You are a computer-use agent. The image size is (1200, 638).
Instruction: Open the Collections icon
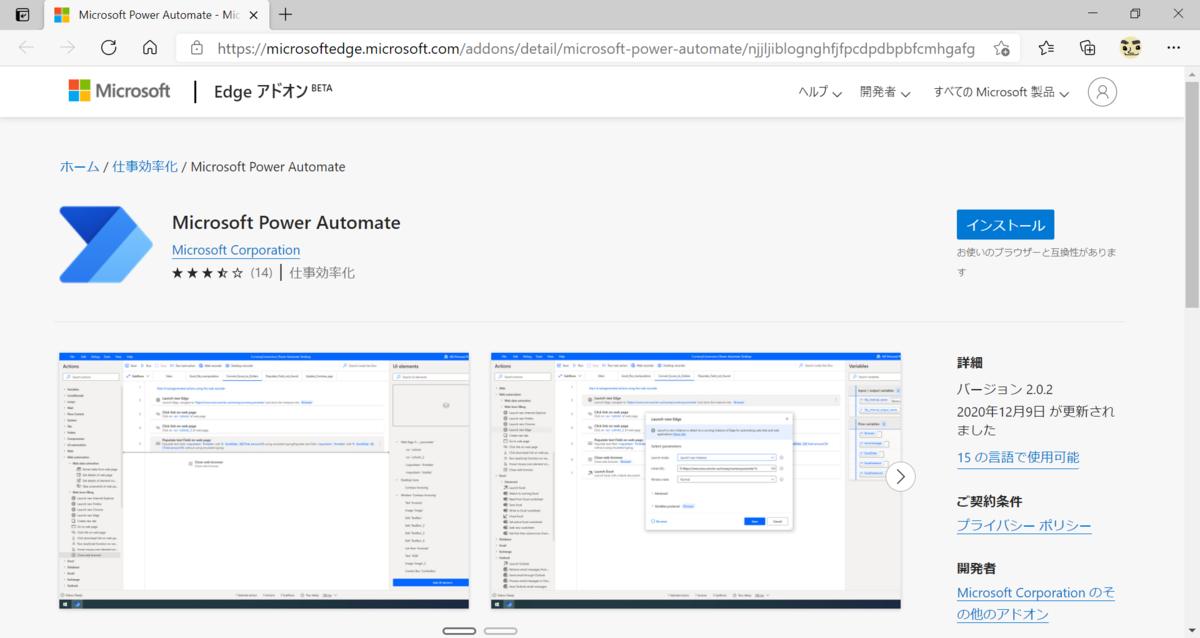click(1088, 48)
